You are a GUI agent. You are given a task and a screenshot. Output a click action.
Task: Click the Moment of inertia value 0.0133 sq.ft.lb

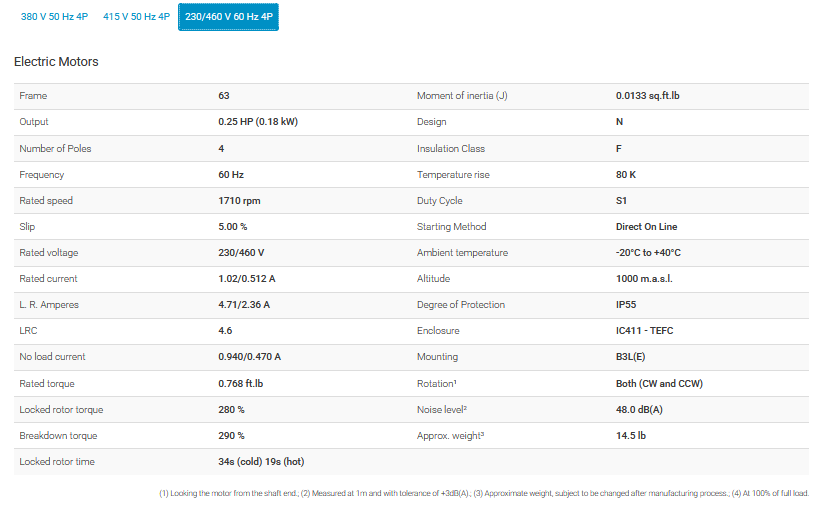click(x=655, y=96)
